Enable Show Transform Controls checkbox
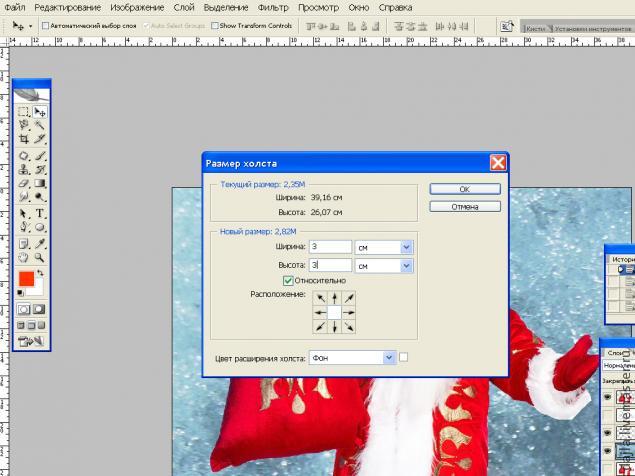 point(214,25)
